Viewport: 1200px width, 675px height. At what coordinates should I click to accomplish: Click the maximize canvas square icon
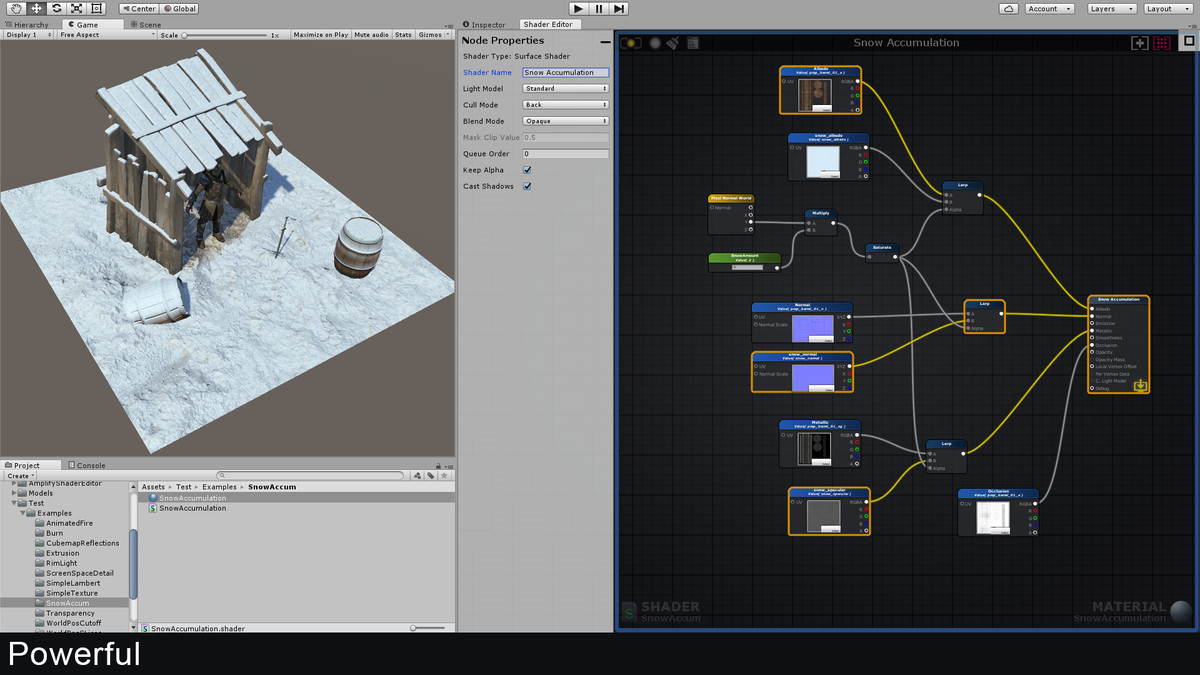click(1189, 42)
